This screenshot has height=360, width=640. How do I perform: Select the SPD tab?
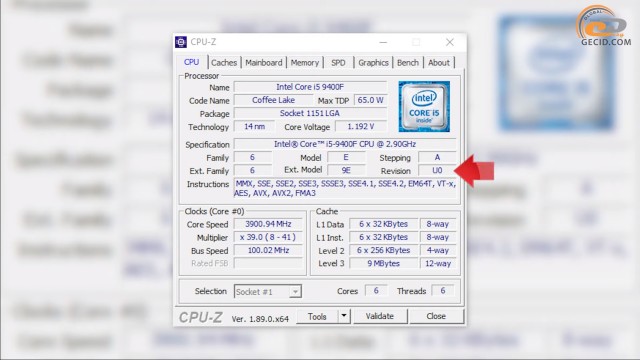point(338,63)
